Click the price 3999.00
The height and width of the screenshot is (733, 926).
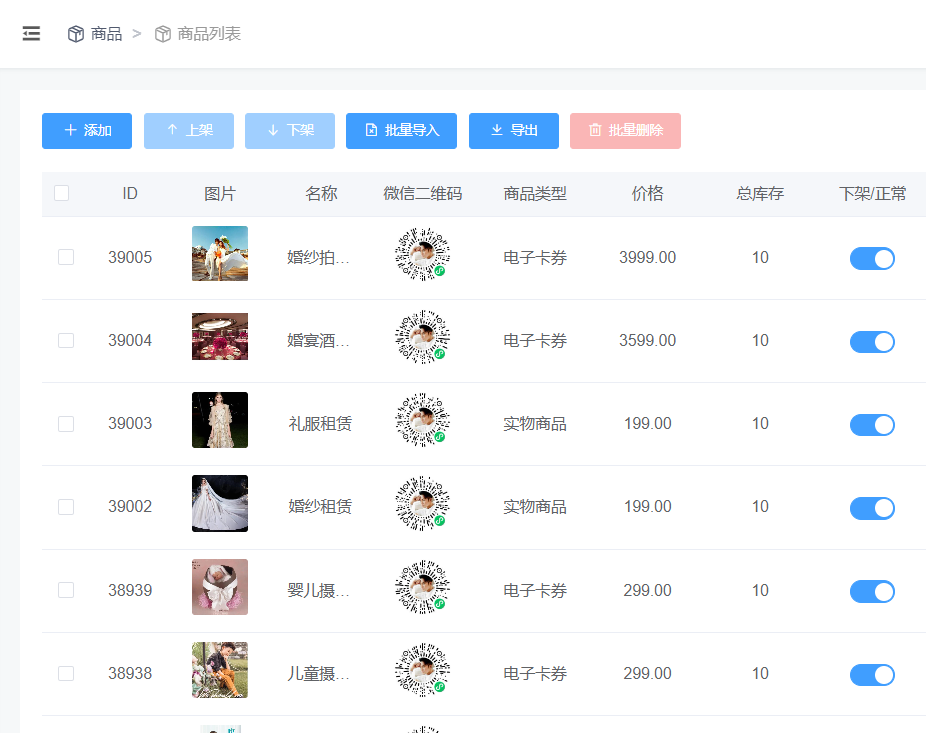point(647,258)
